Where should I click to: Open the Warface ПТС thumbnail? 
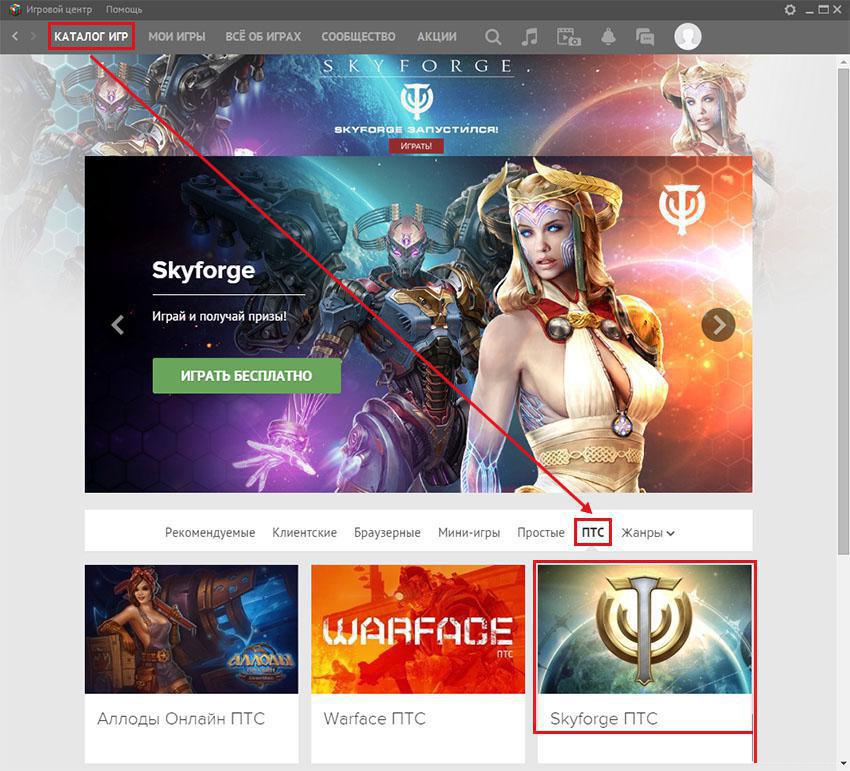[x=418, y=629]
